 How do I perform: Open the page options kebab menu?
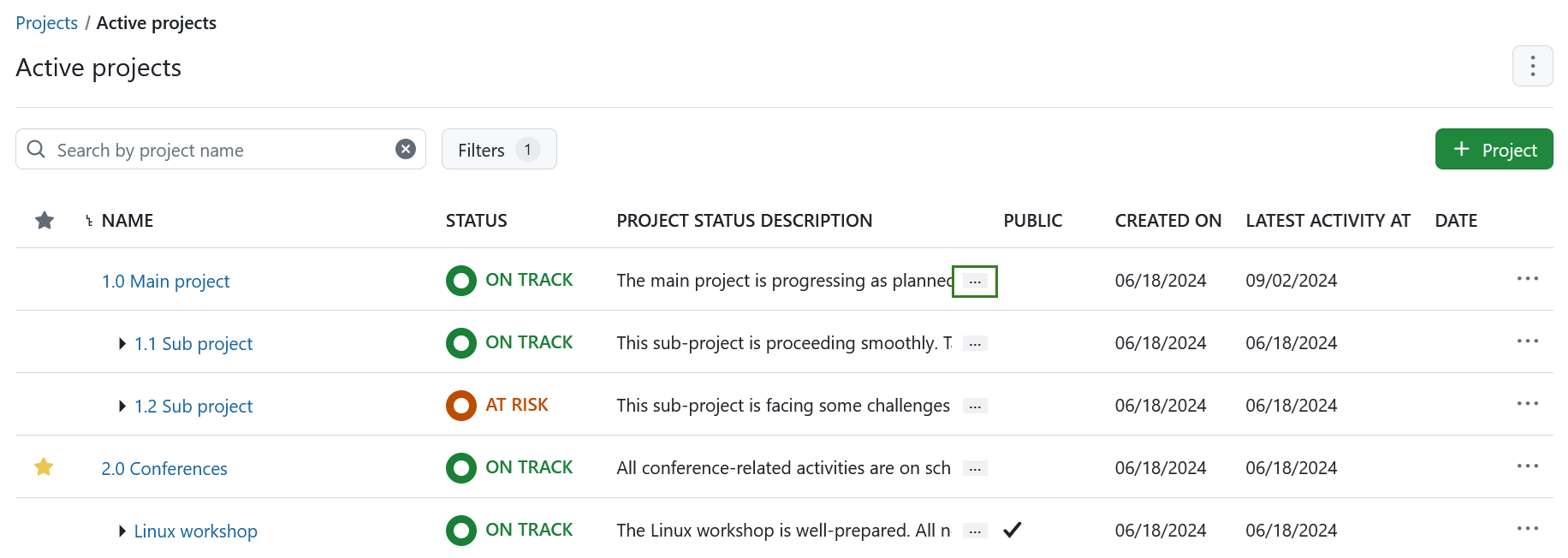(x=1532, y=66)
